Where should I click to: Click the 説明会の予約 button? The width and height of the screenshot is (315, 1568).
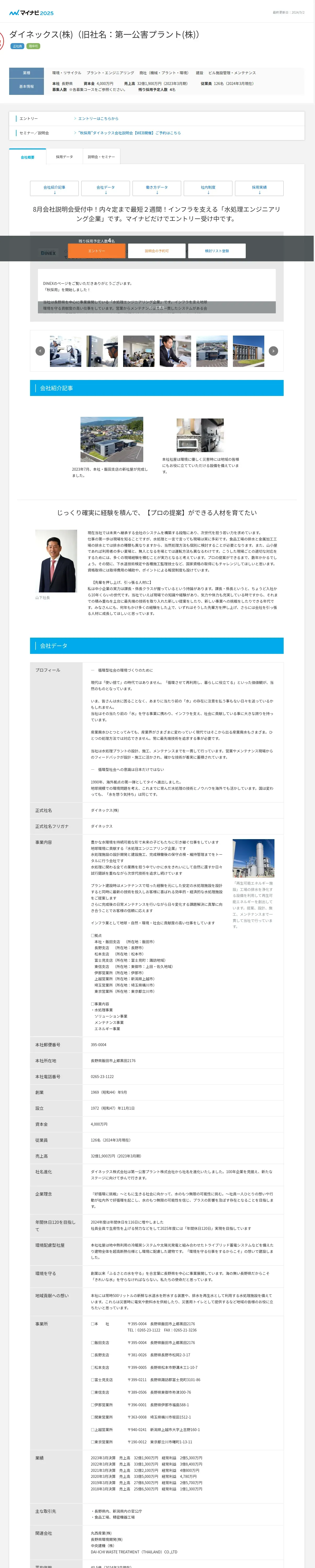click(x=157, y=251)
